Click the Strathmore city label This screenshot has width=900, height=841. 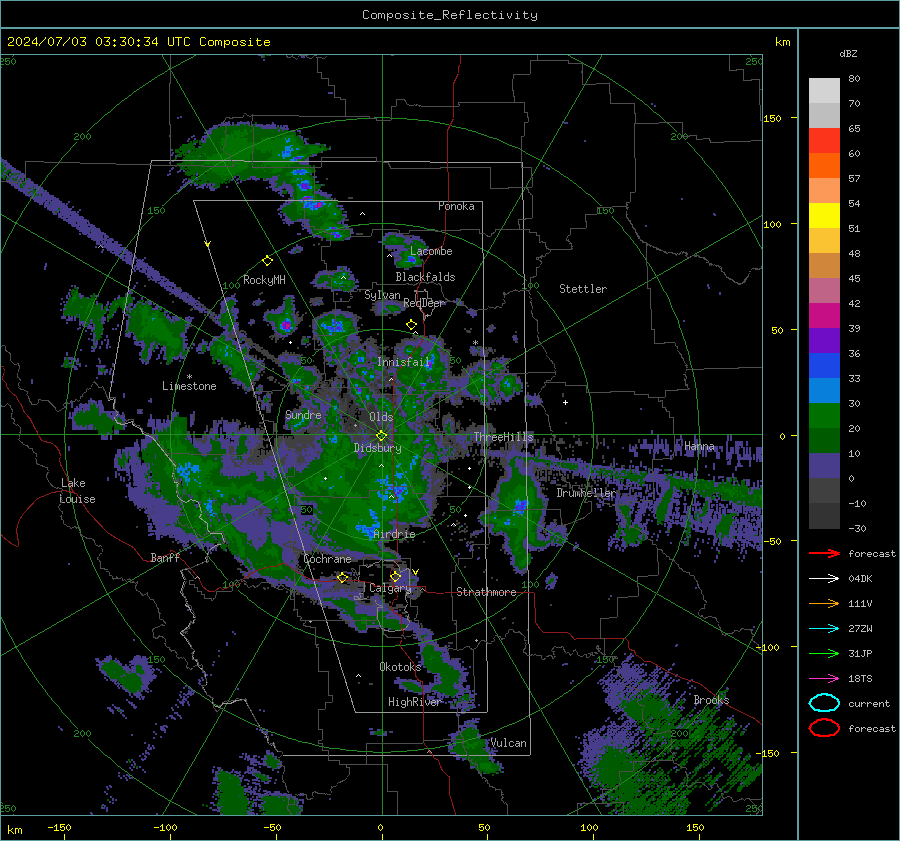click(x=486, y=592)
